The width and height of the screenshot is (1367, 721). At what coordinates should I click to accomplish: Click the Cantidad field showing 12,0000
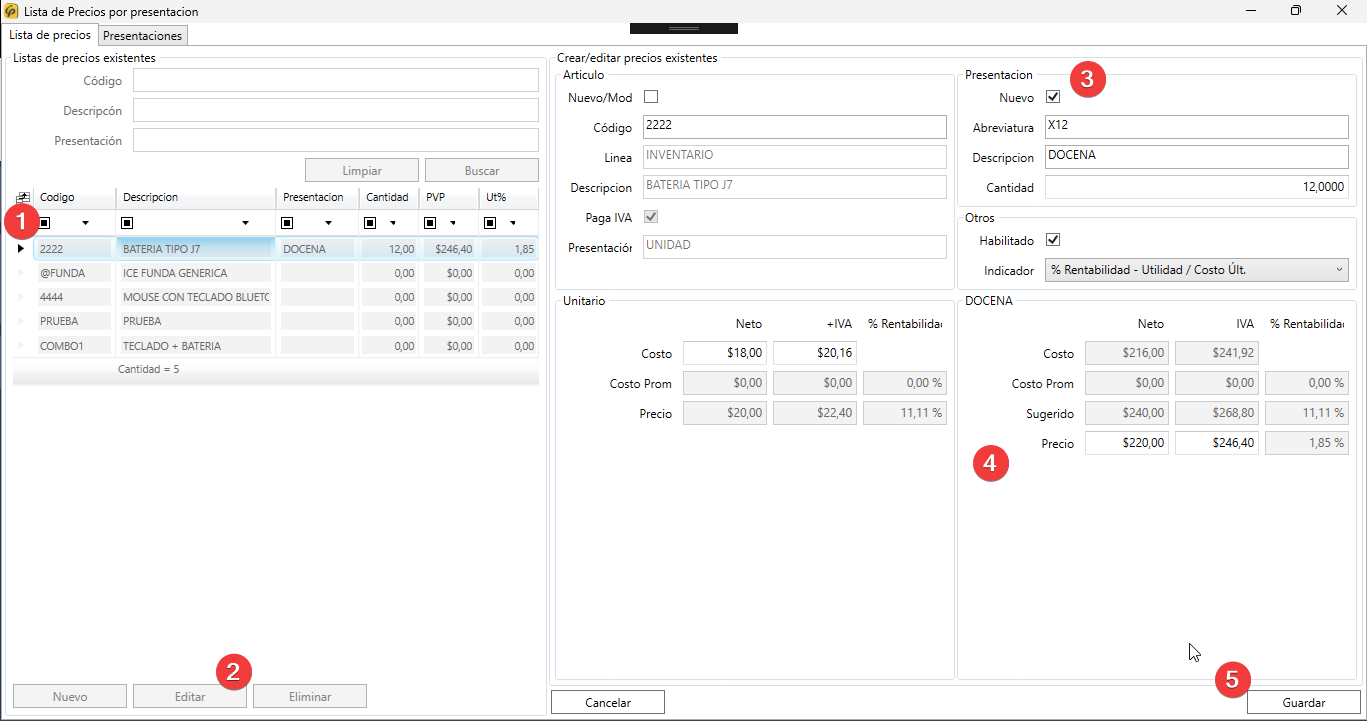click(x=1197, y=187)
